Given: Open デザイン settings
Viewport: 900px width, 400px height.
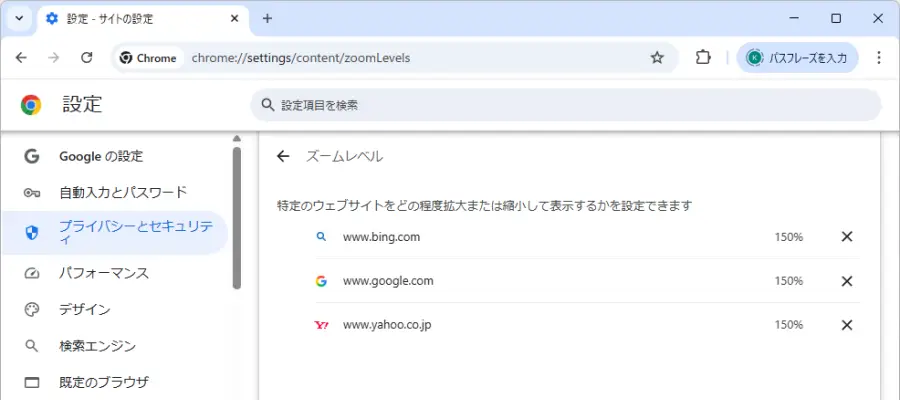Looking at the screenshot, I should [115, 310].
